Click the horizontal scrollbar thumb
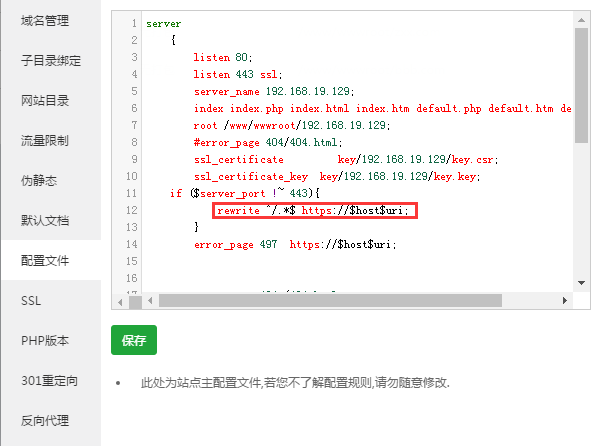This screenshot has width=595, height=446. (x=330, y=301)
